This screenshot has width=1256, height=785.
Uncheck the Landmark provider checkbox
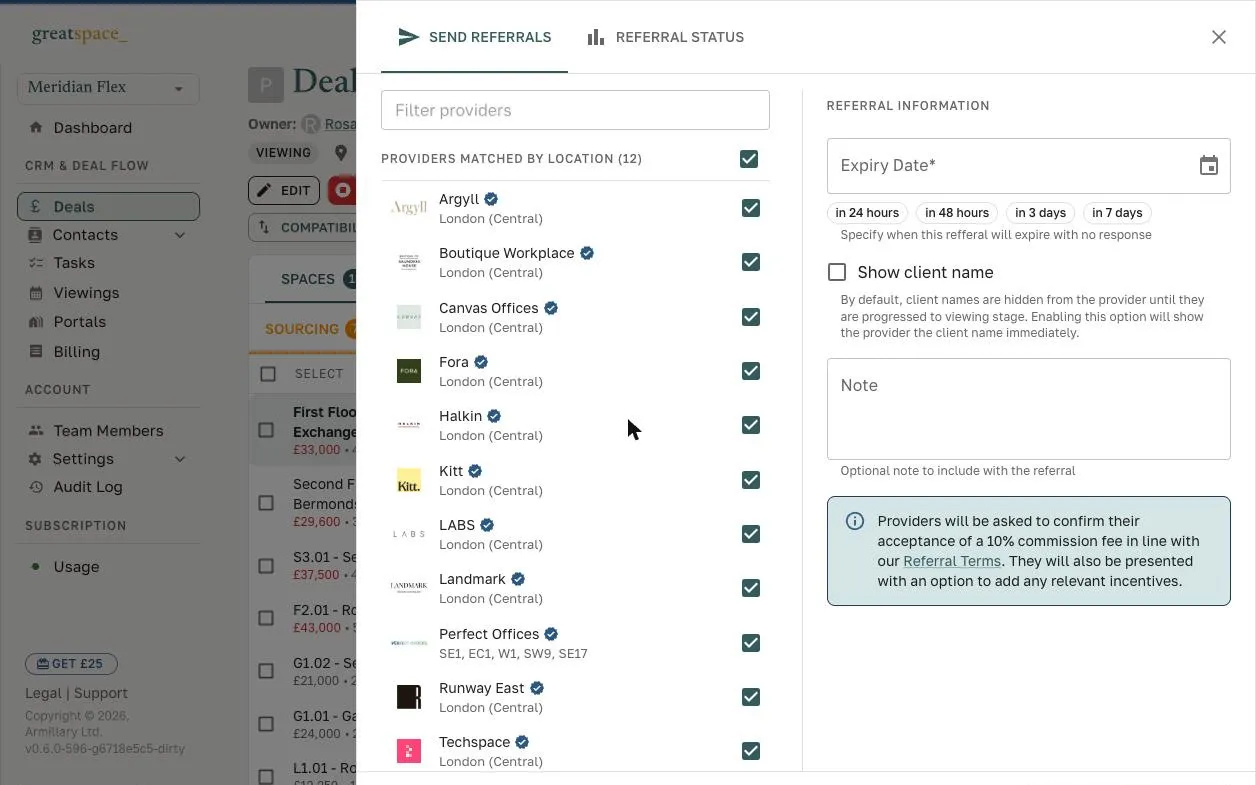pos(751,588)
